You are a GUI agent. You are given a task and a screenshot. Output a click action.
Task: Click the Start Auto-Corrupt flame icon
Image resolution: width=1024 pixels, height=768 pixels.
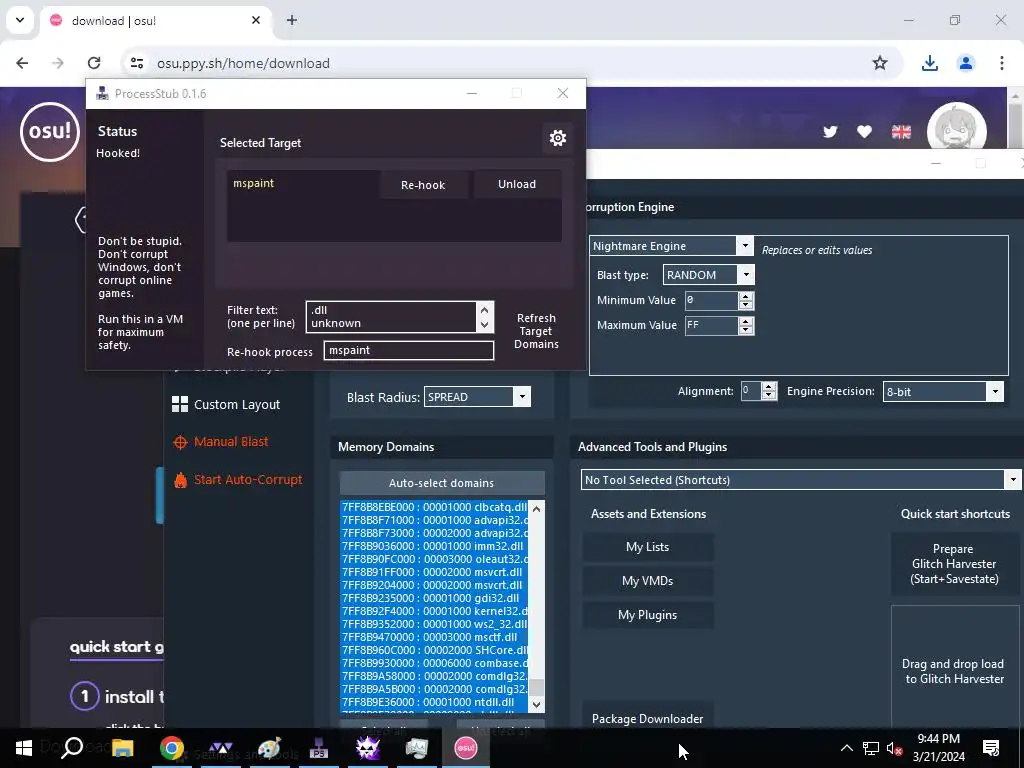point(180,480)
